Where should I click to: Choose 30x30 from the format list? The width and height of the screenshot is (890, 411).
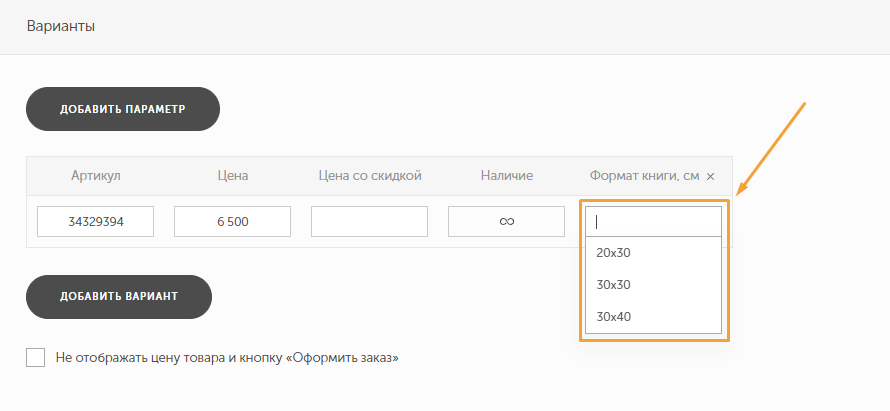[x=613, y=285]
